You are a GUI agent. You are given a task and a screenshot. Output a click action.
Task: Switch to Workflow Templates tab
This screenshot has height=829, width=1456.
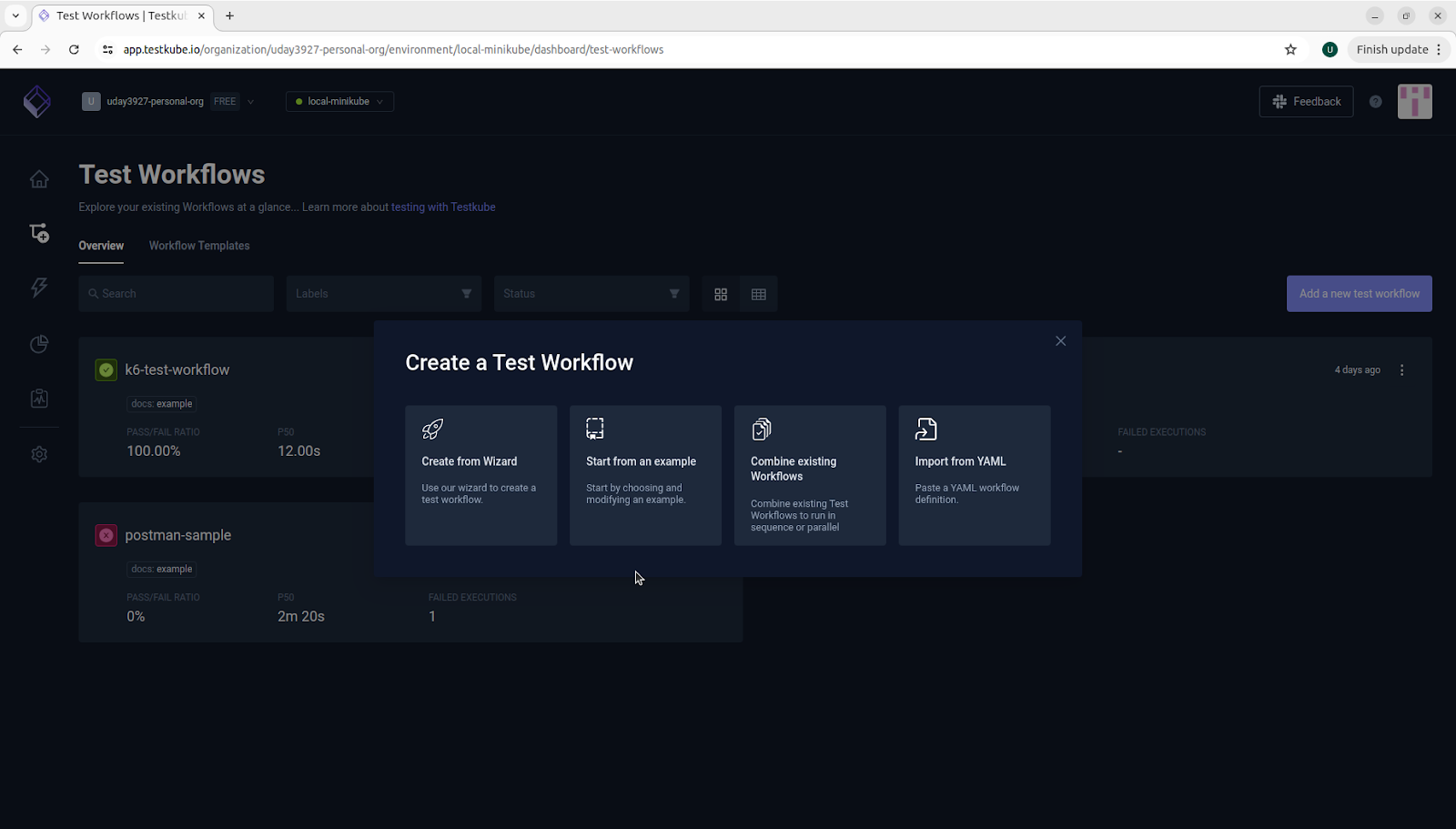coord(199,246)
